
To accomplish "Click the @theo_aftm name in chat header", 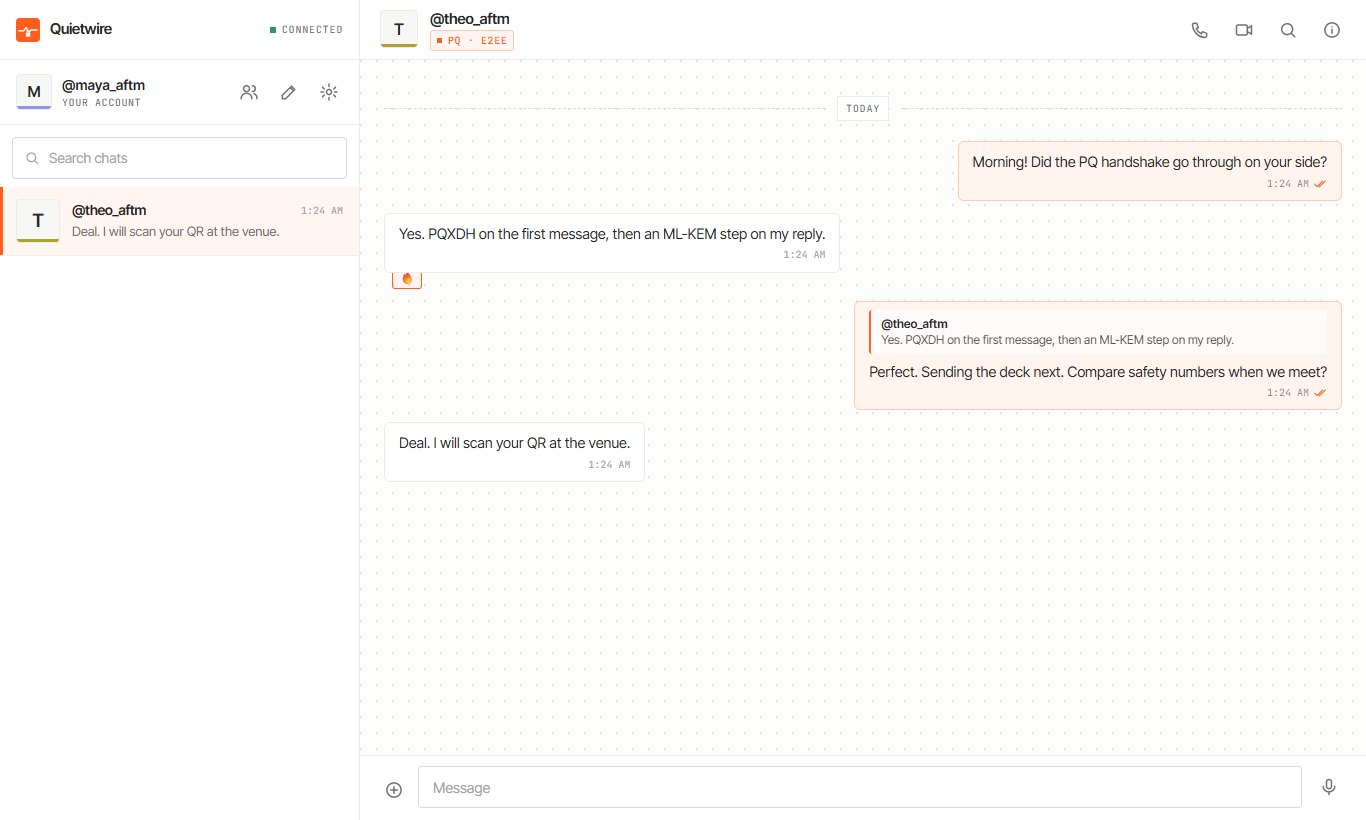I will click(x=469, y=18).
